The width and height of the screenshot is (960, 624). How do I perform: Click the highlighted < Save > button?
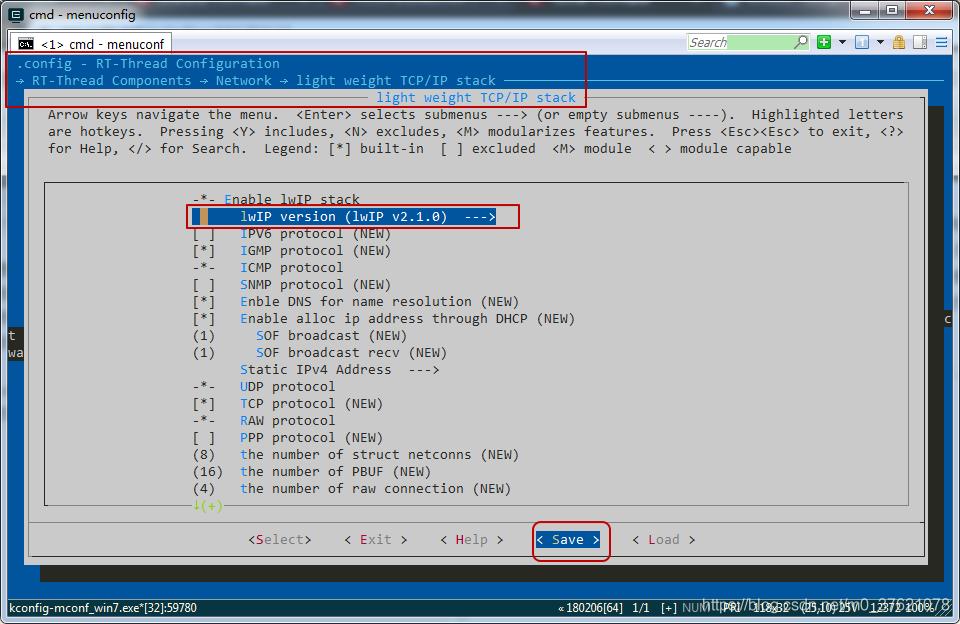[568, 539]
